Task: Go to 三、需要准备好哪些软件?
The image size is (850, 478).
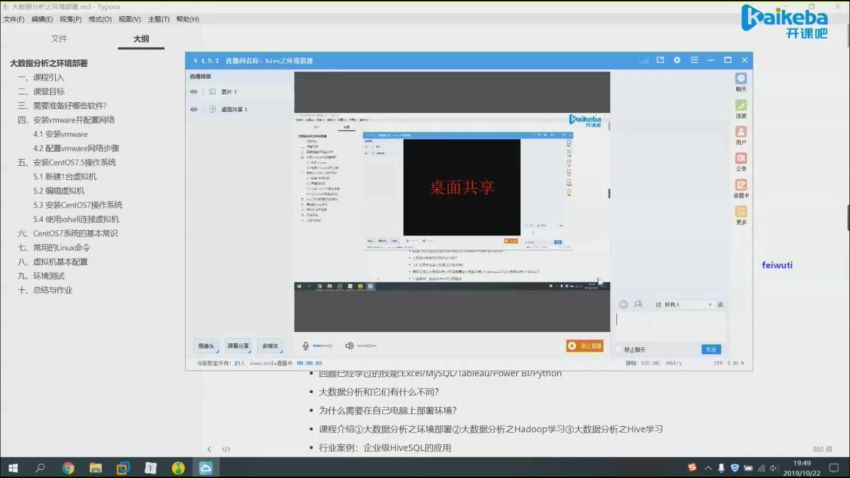Action: tap(62, 106)
